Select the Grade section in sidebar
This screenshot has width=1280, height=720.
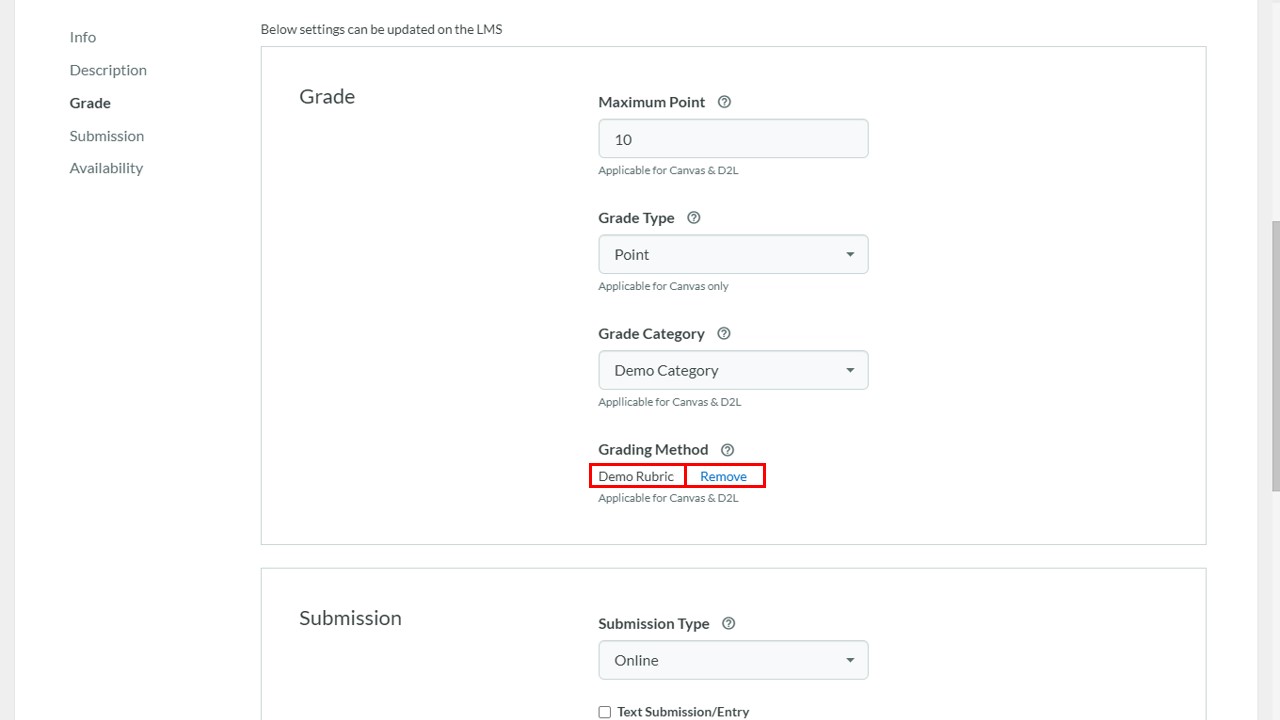coord(90,103)
